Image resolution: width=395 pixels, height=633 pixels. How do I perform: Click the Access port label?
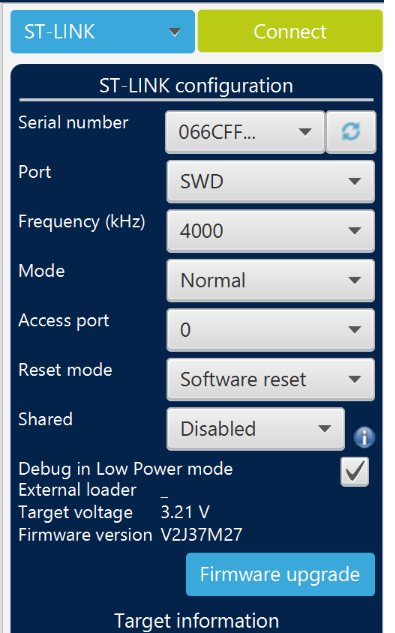tap(64, 321)
